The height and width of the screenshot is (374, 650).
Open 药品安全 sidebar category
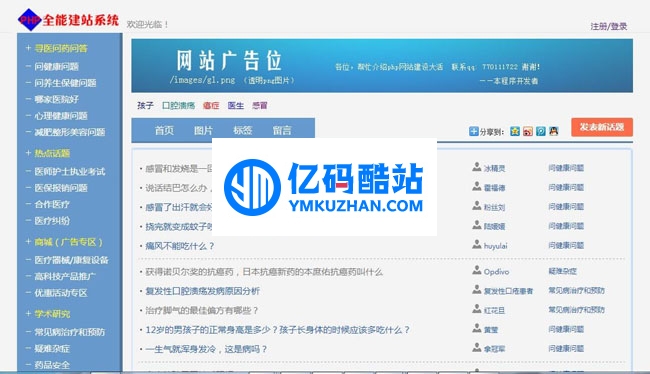click(52, 365)
